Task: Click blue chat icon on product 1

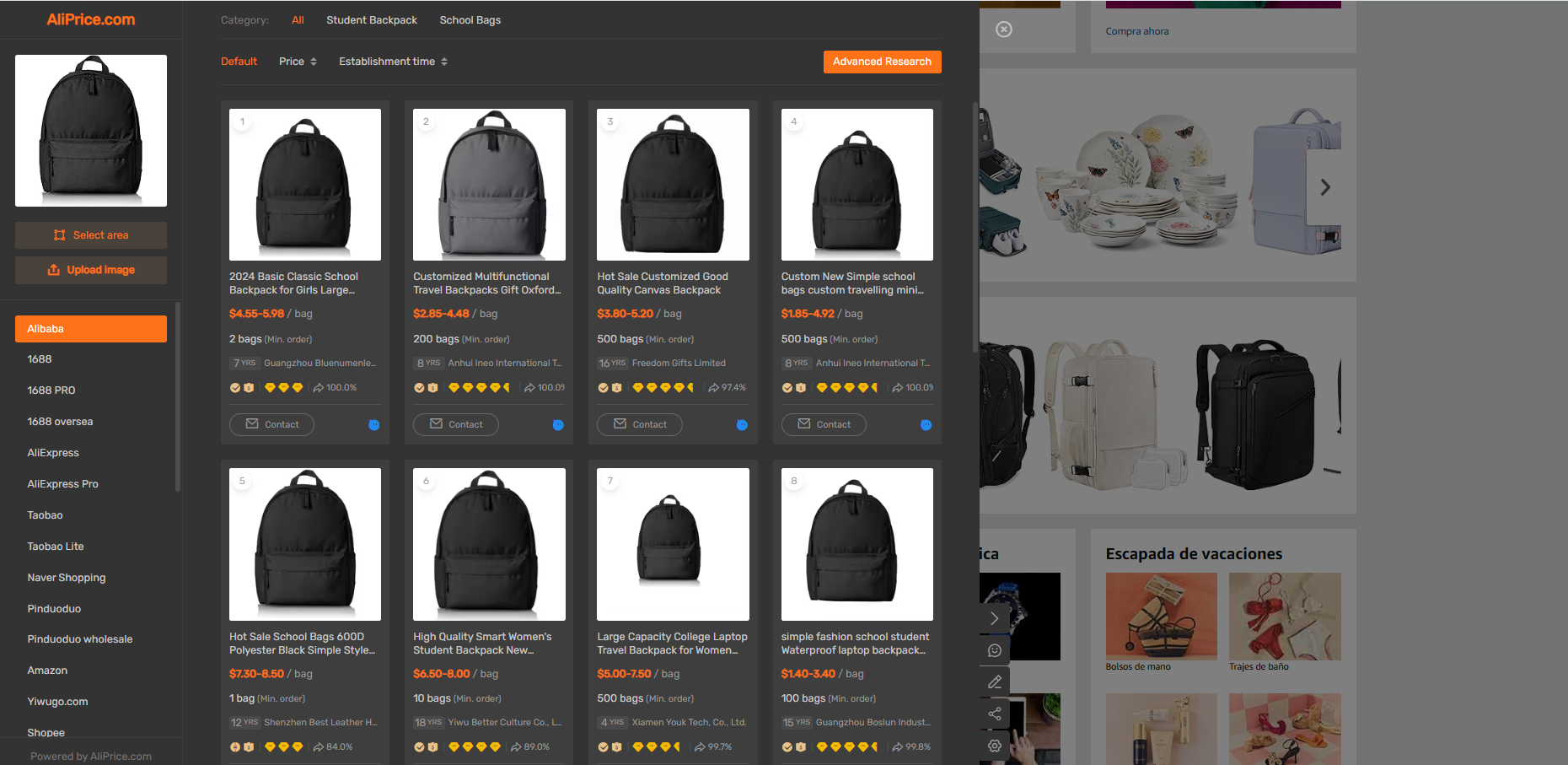Action: click(374, 425)
